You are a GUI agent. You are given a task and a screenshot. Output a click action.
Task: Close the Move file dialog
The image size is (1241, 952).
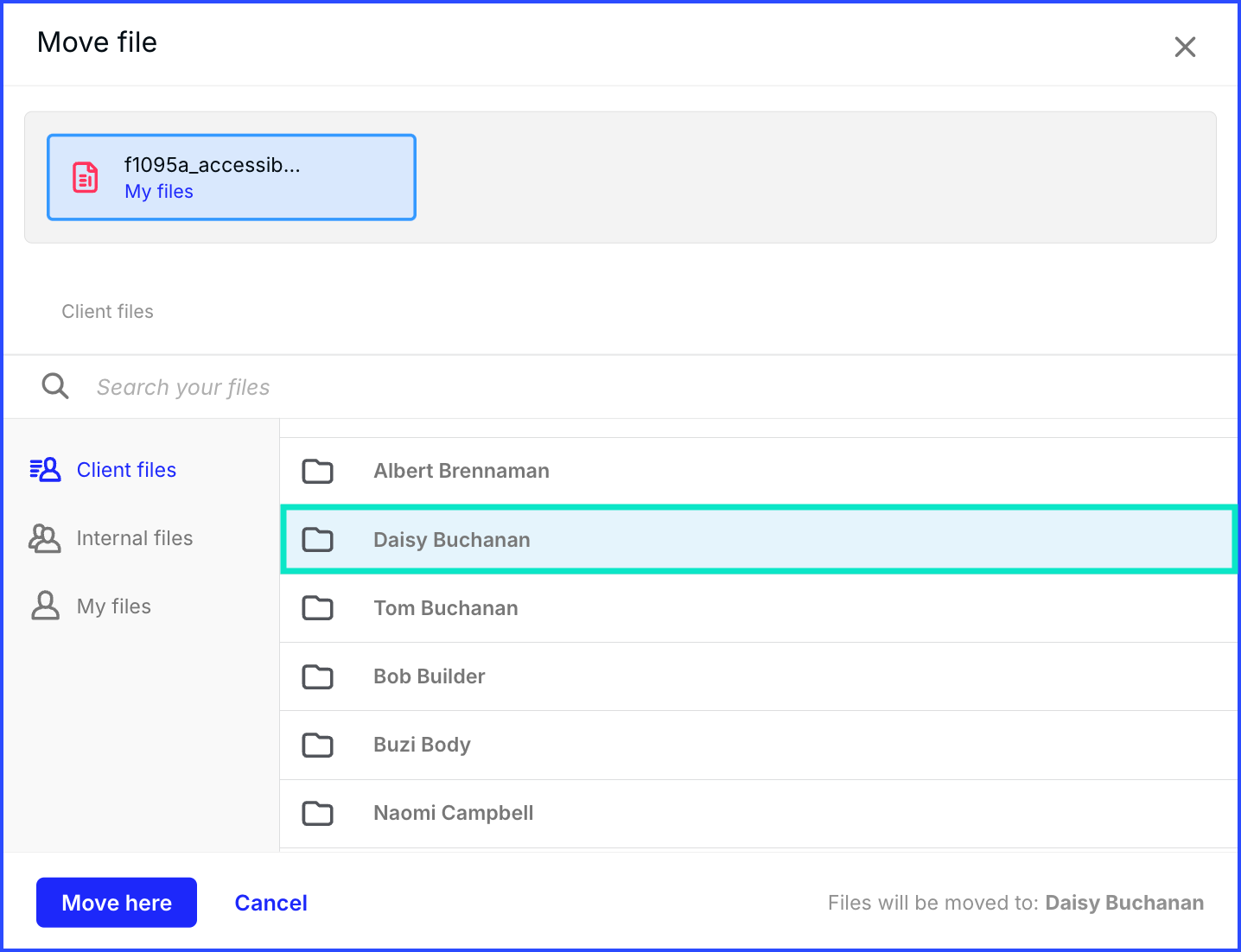point(1185,47)
